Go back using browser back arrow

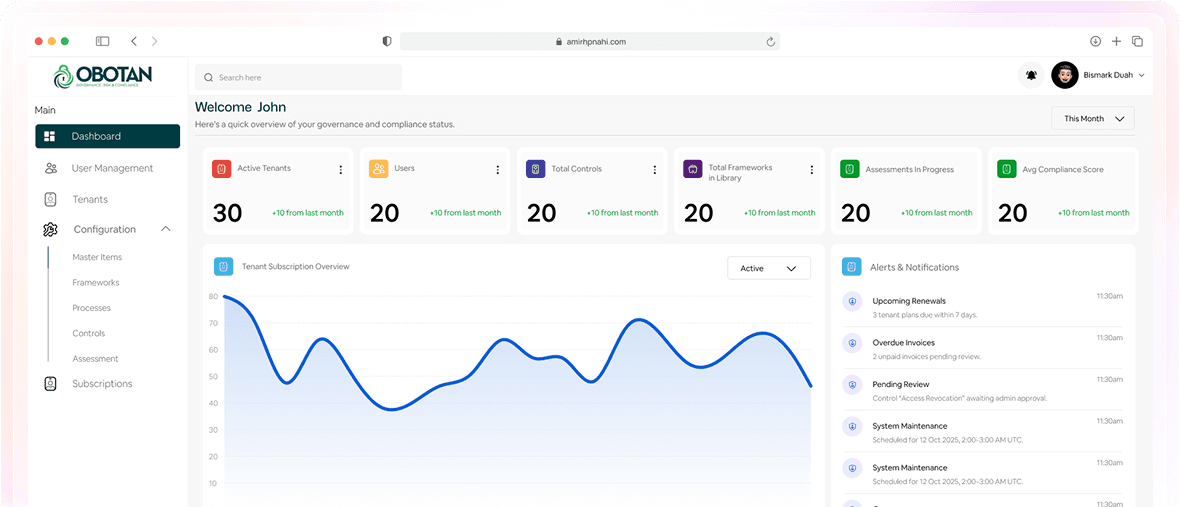[133, 41]
